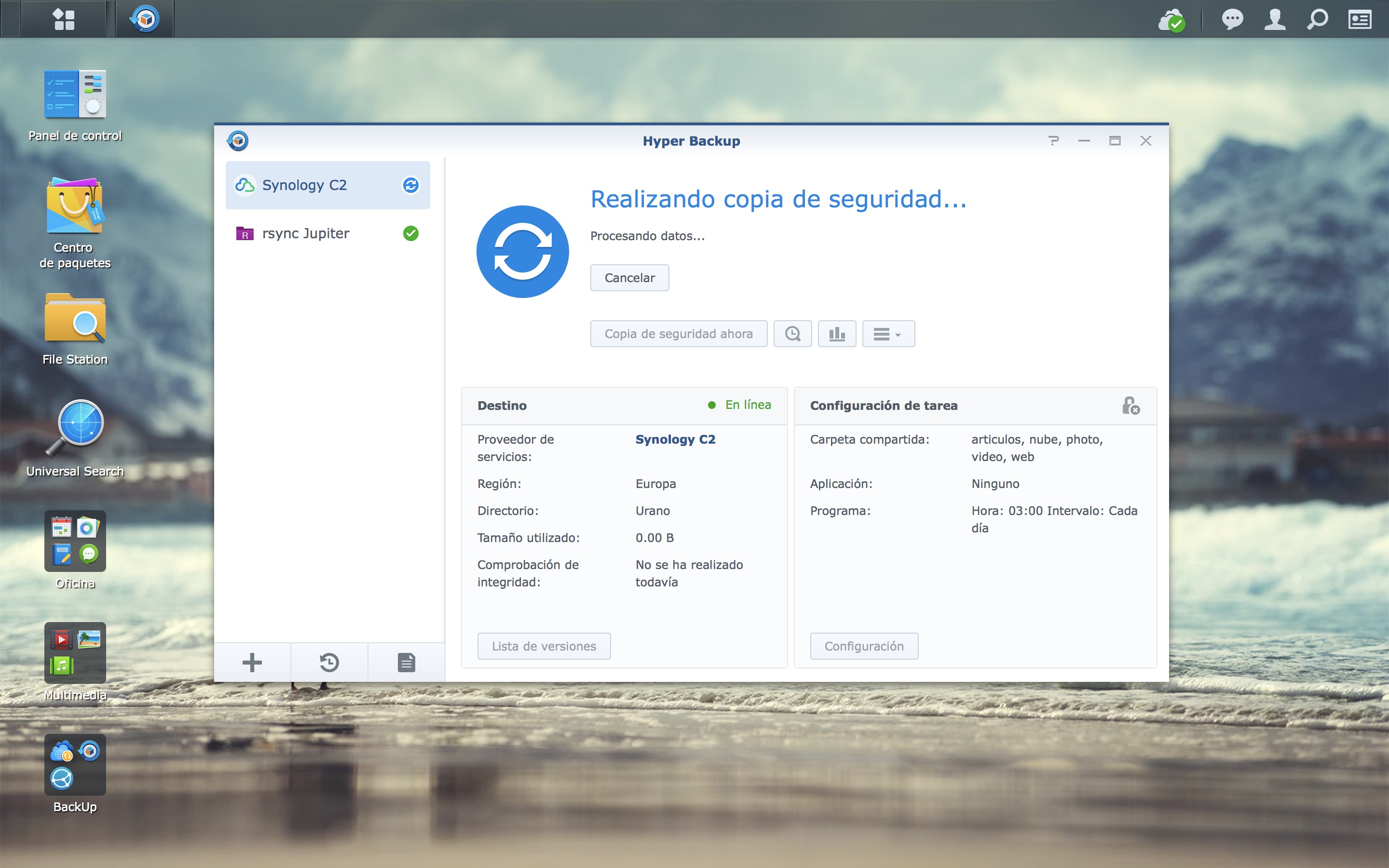Click the articulos, nube, photo shared folder value
The image size is (1389, 868).
coord(1037,448)
